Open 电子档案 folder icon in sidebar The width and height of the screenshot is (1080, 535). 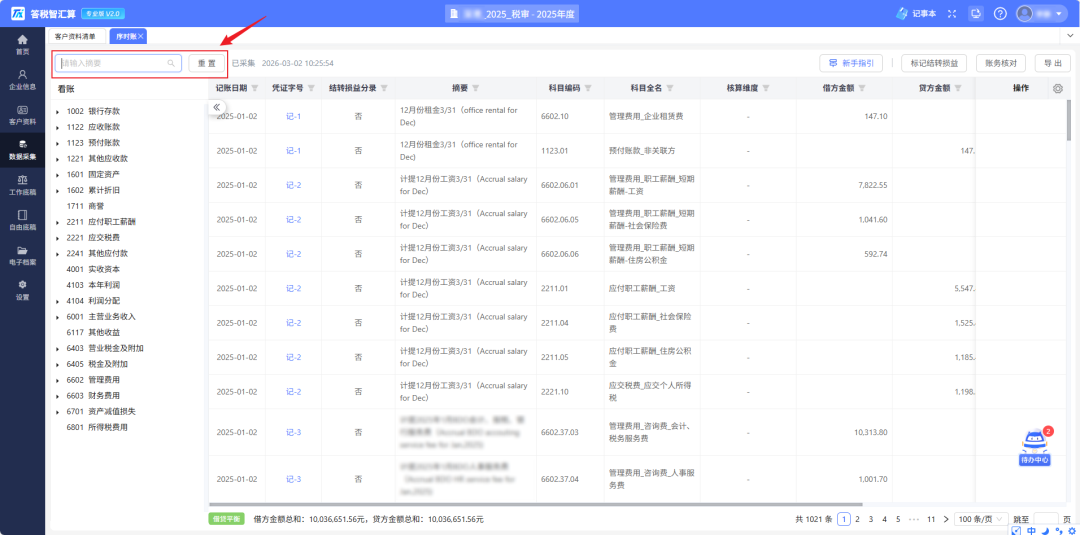click(x=22, y=255)
